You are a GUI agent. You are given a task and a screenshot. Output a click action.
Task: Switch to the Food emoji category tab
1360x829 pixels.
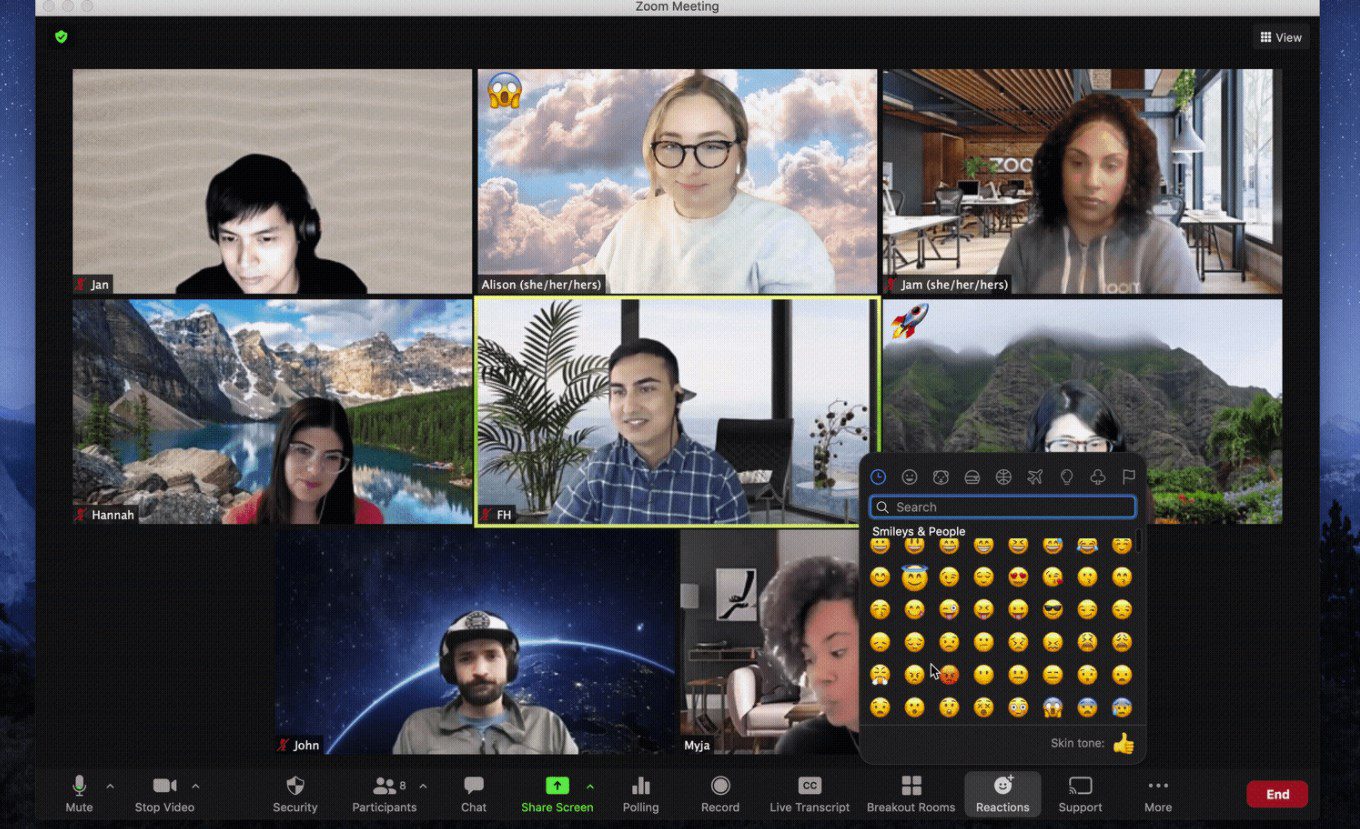click(x=971, y=477)
